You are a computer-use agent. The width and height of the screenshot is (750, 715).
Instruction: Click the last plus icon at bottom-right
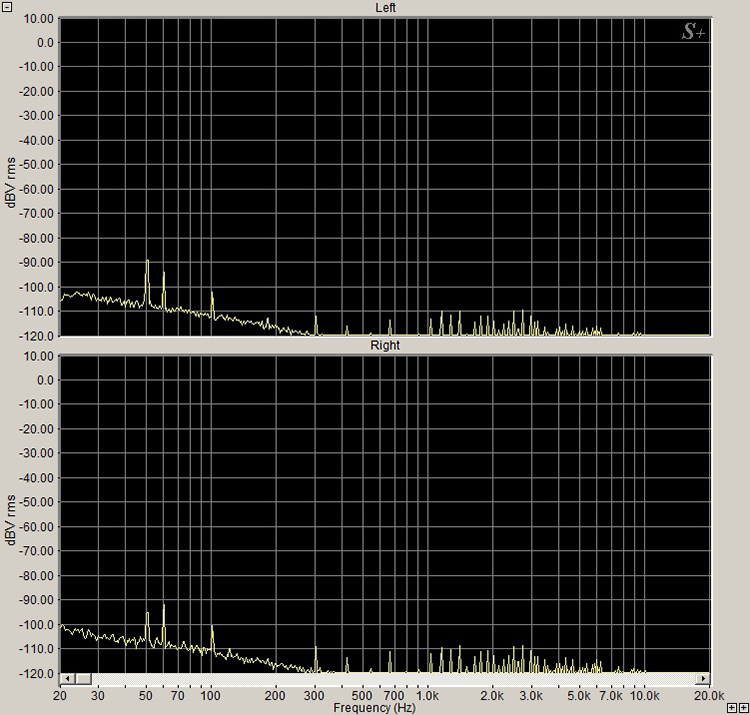point(742,707)
